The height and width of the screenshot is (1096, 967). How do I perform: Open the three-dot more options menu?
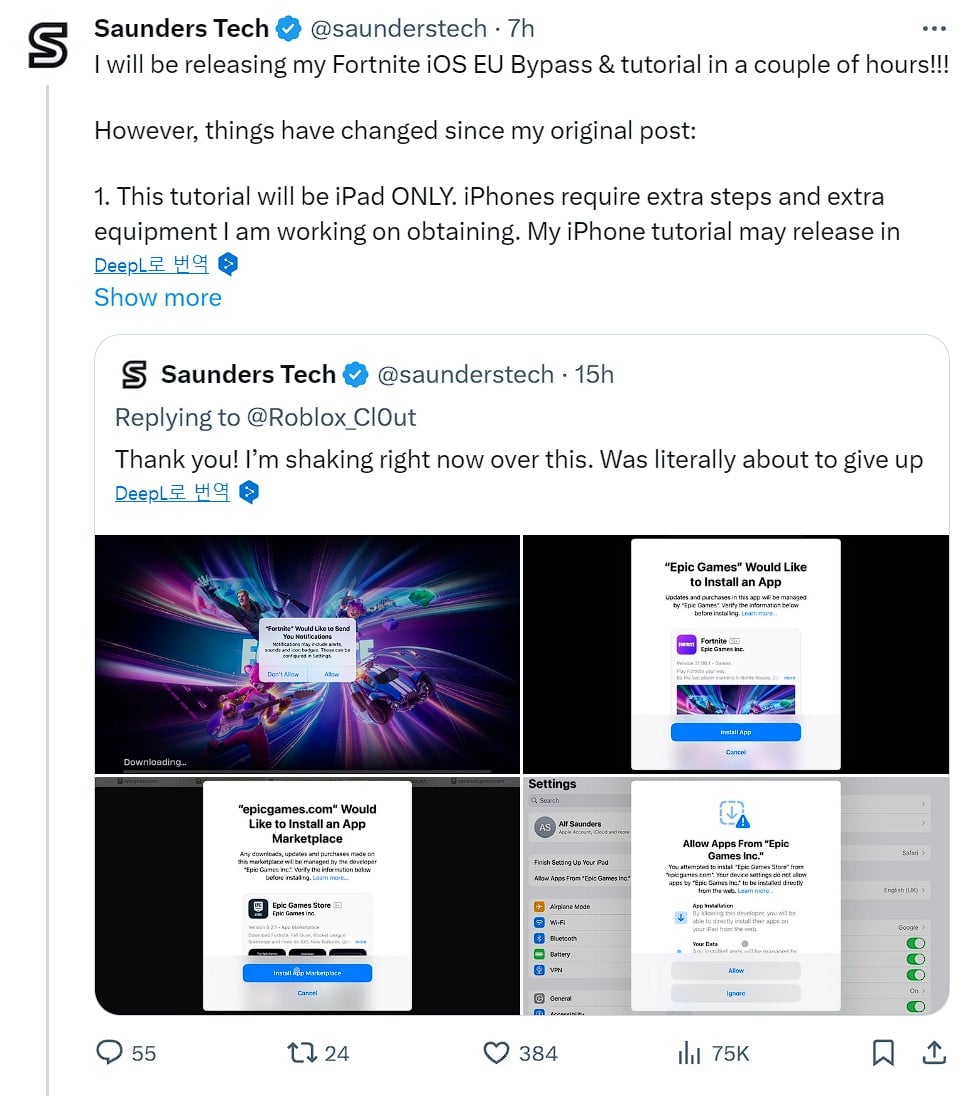(x=934, y=29)
